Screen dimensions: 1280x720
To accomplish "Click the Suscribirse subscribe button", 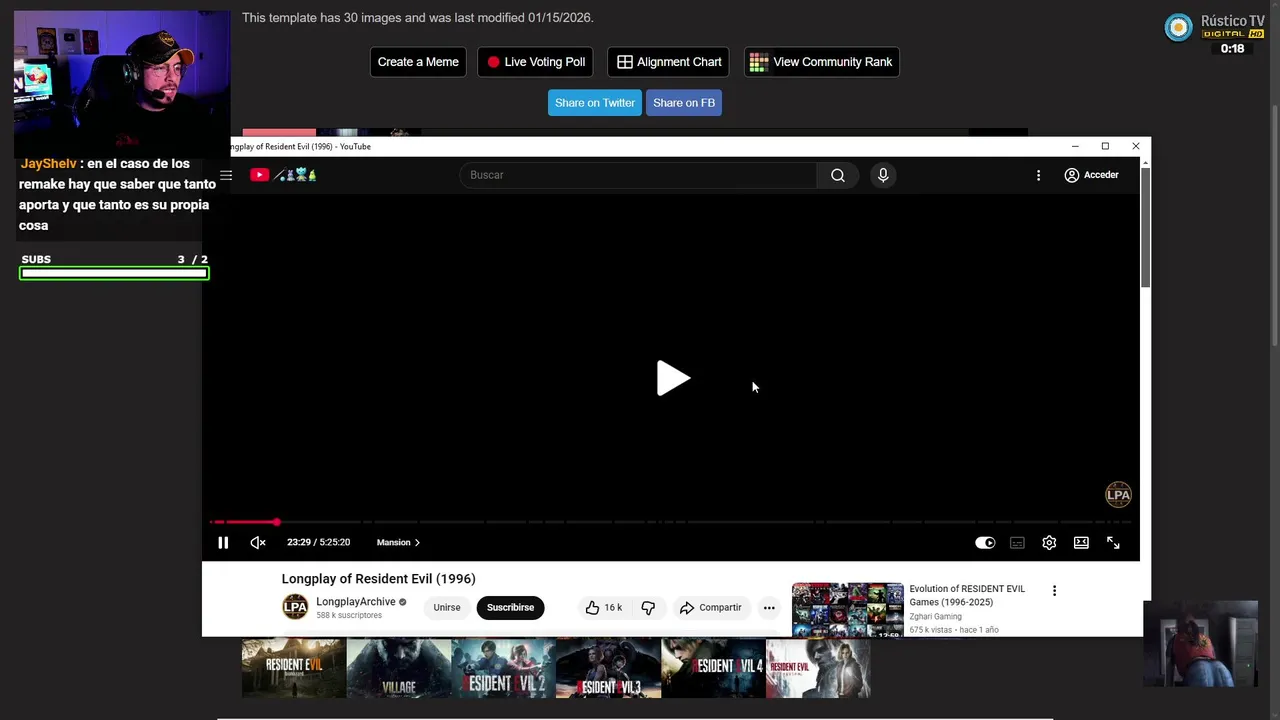I will (x=510, y=607).
